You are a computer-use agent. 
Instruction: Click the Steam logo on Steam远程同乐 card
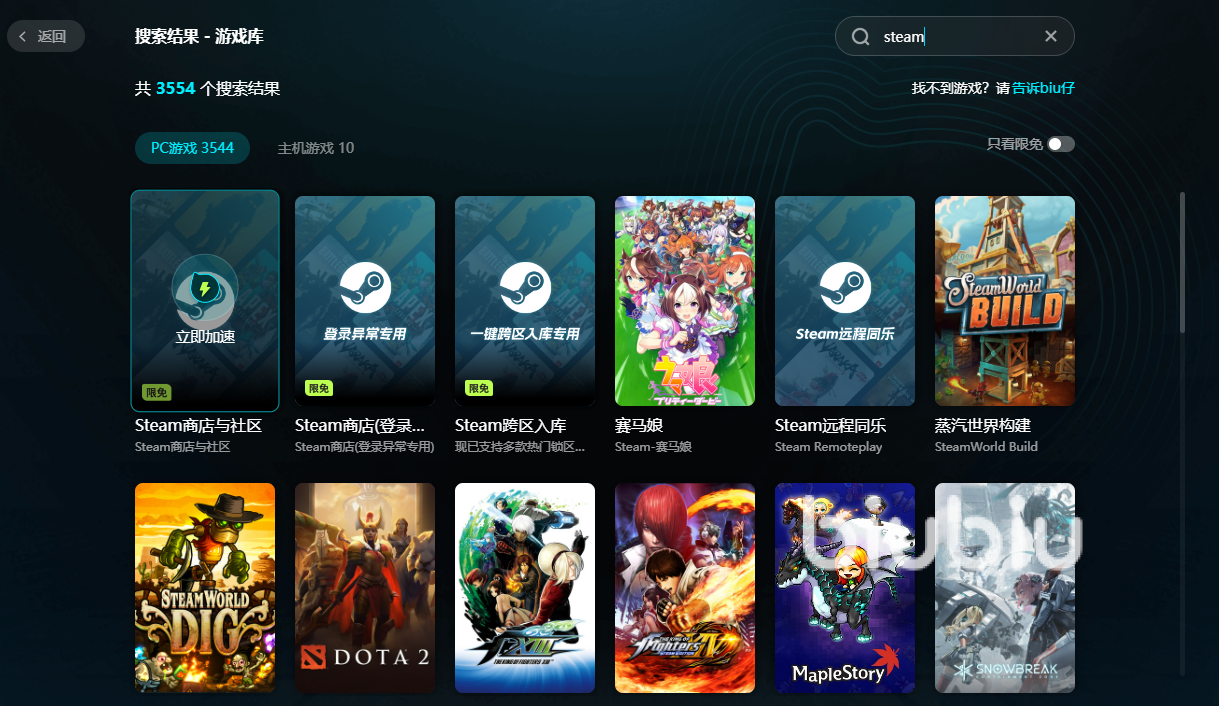pos(845,287)
